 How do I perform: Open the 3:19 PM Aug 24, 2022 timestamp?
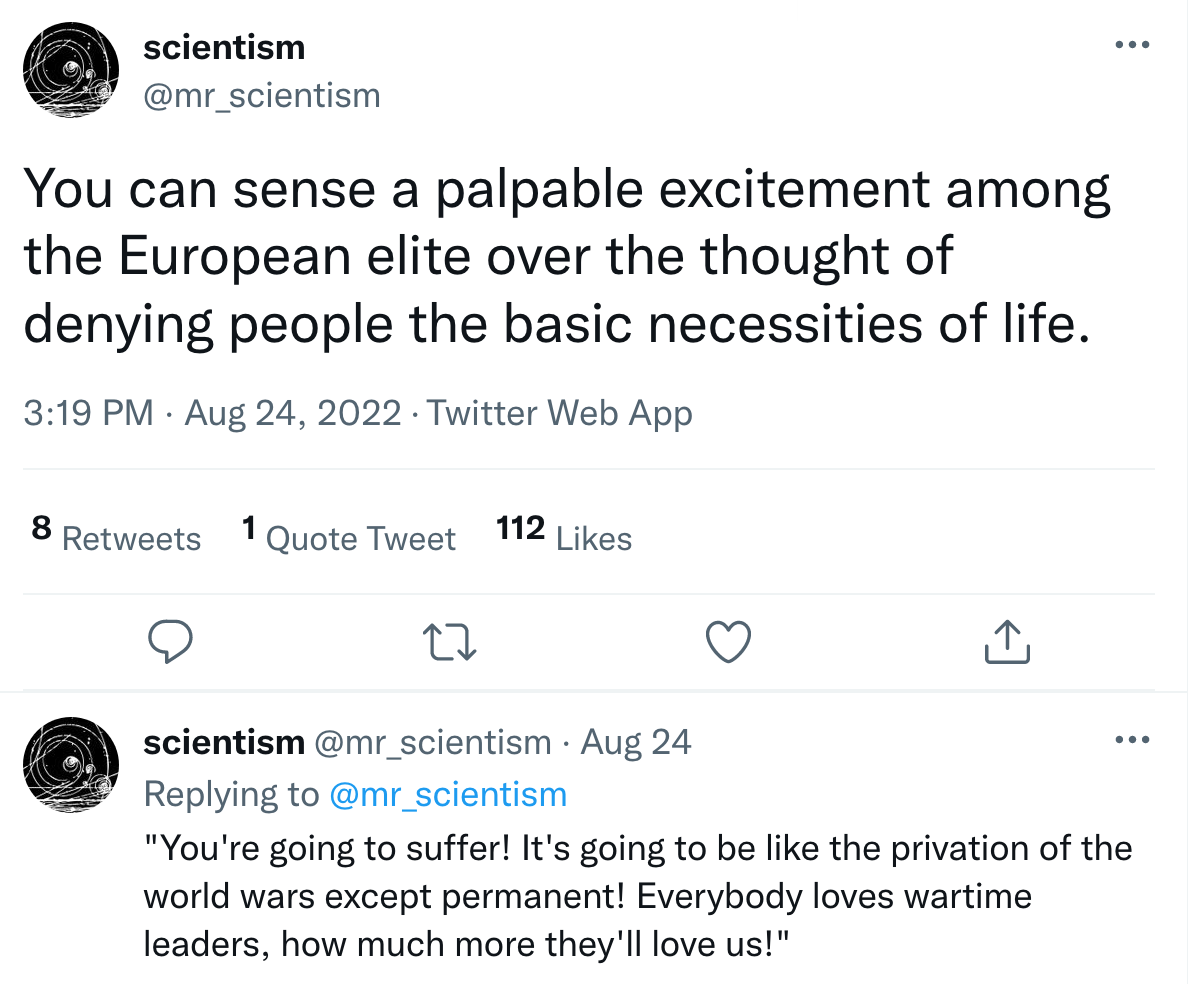click(212, 413)
